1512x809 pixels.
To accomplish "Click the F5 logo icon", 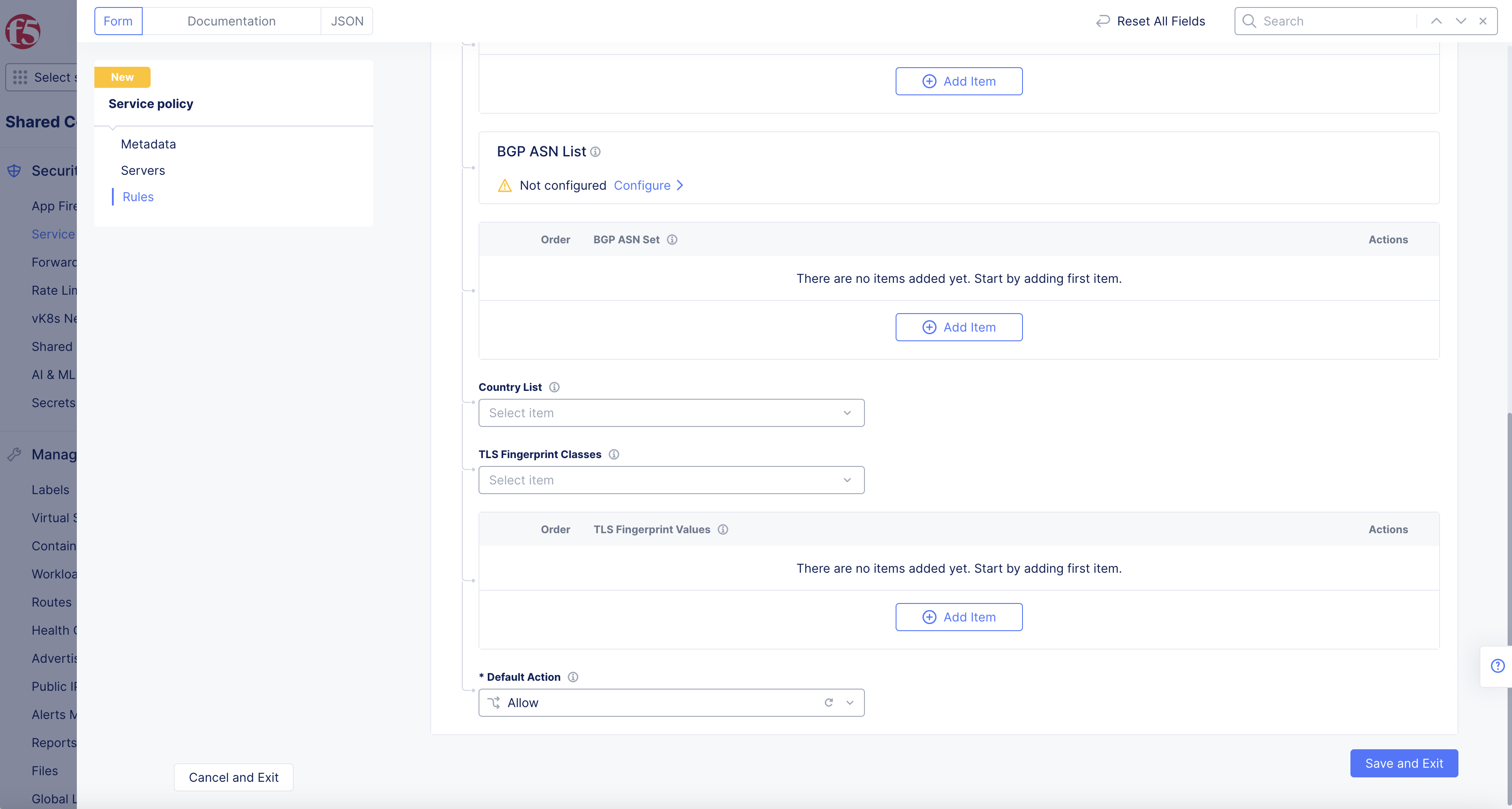I will point(22,31).
